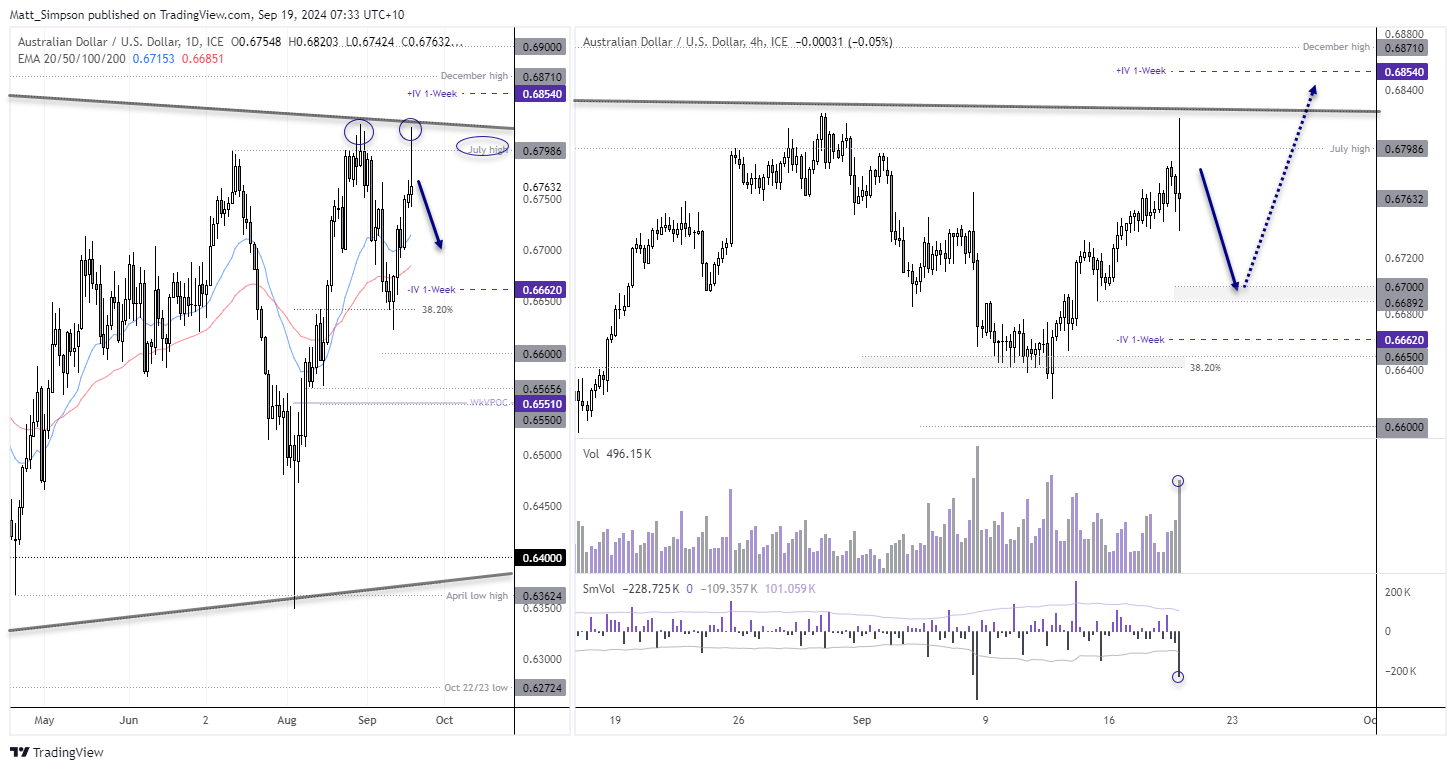Screen dimensions: 1456x770
Task: Click the 38.20% label on 4h chart
Action: [1205, 367]
